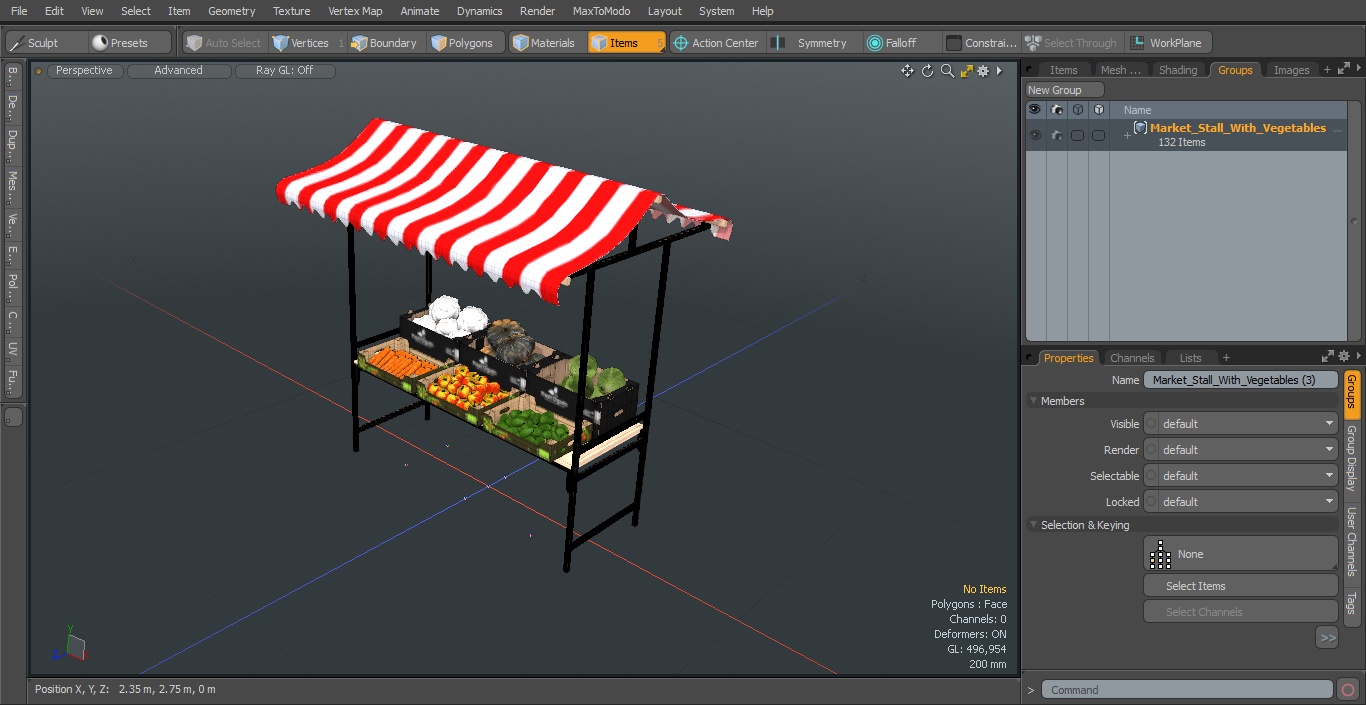1366x705 pixels.
Task: Toggle the Visible channel keyframe circle
Action: click(x=1151, y=424)
